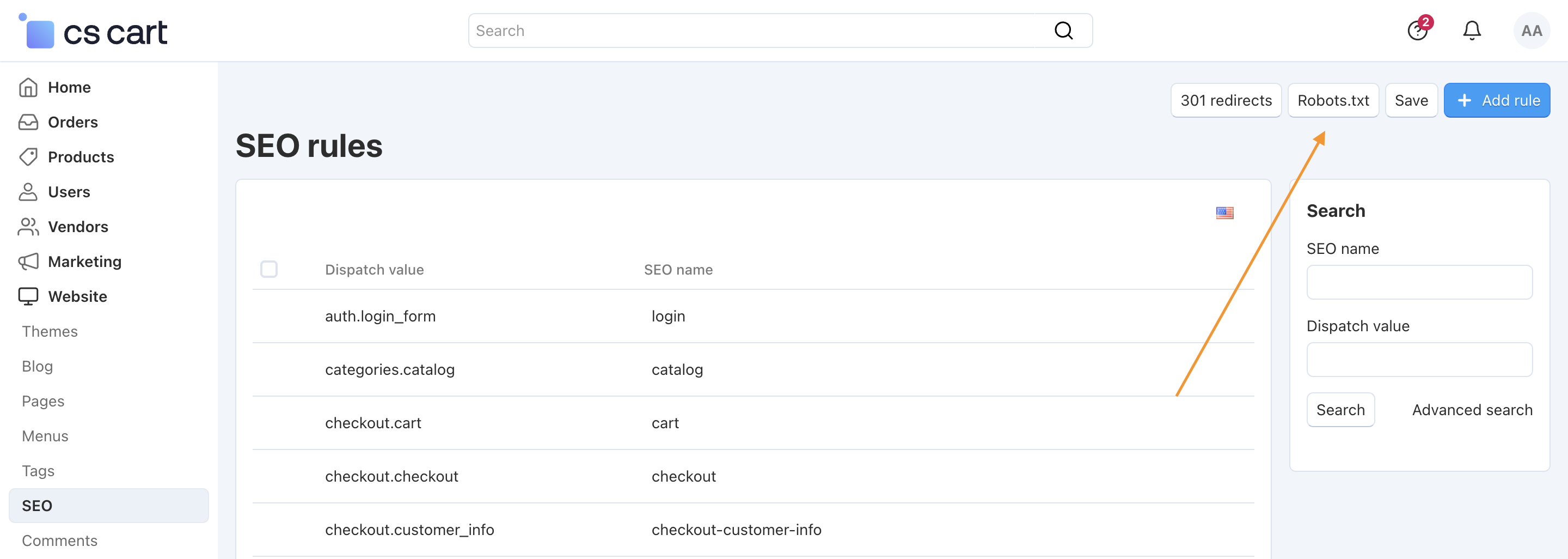Open the Advanced search link
The image size is (1568, 559).
[x=1472, y=410]
